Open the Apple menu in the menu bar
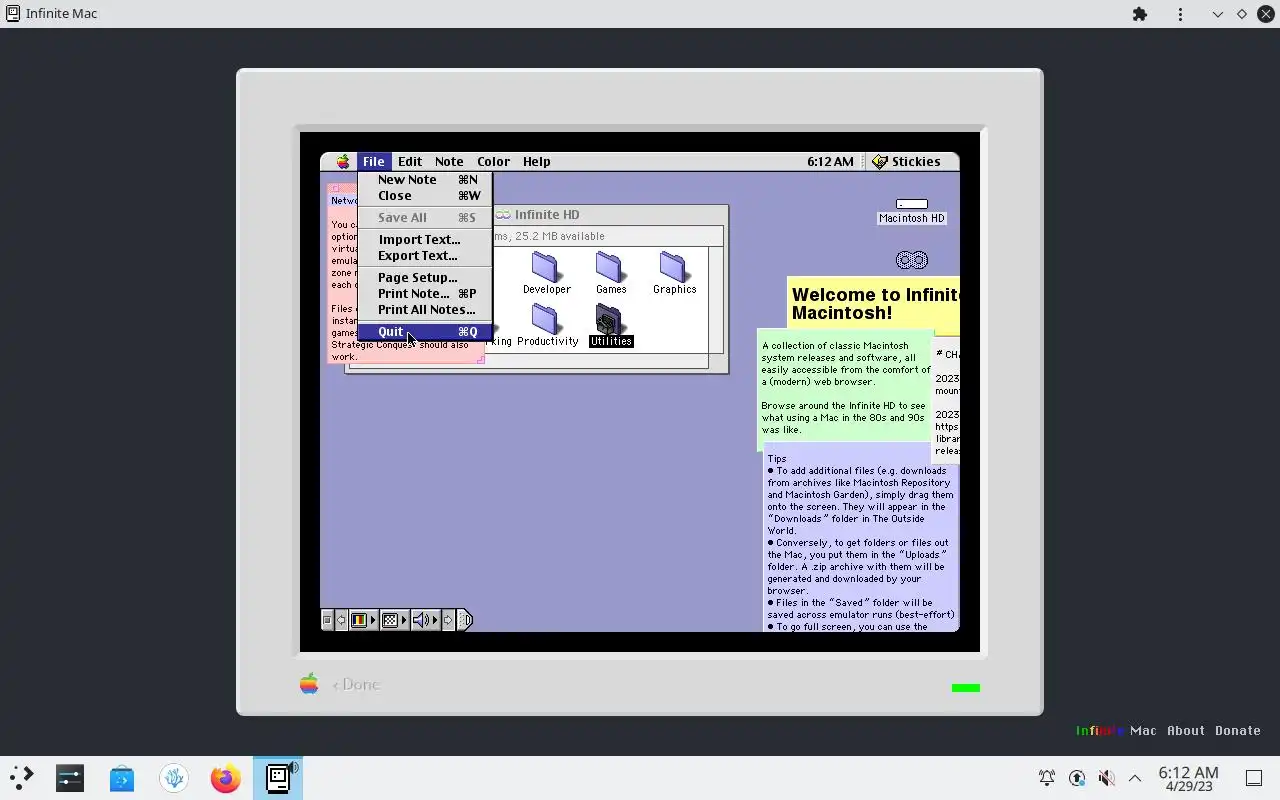The width and height of the screenshot is (1280, 800). (343, 162)
